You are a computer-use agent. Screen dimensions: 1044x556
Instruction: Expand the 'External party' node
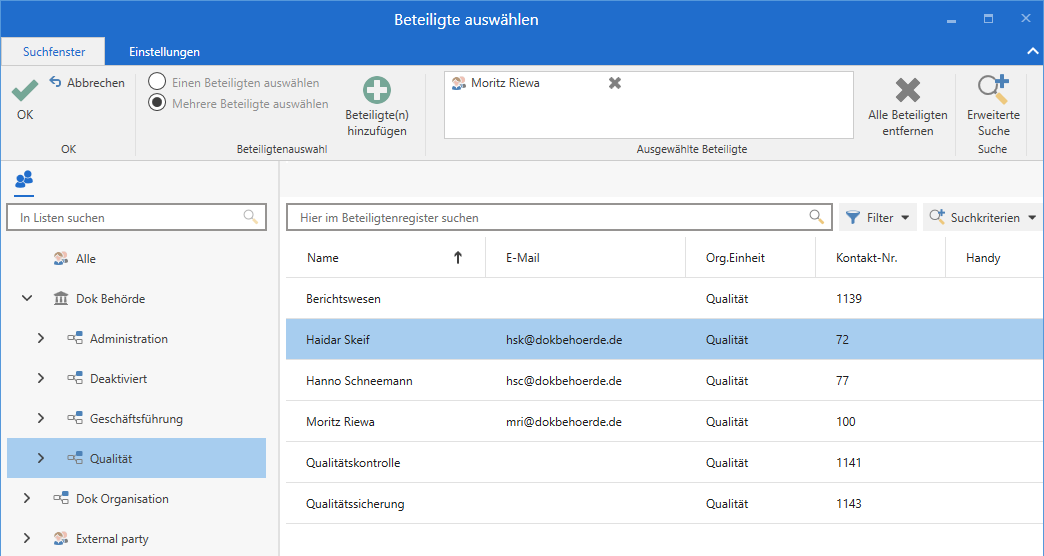[27, 538]
